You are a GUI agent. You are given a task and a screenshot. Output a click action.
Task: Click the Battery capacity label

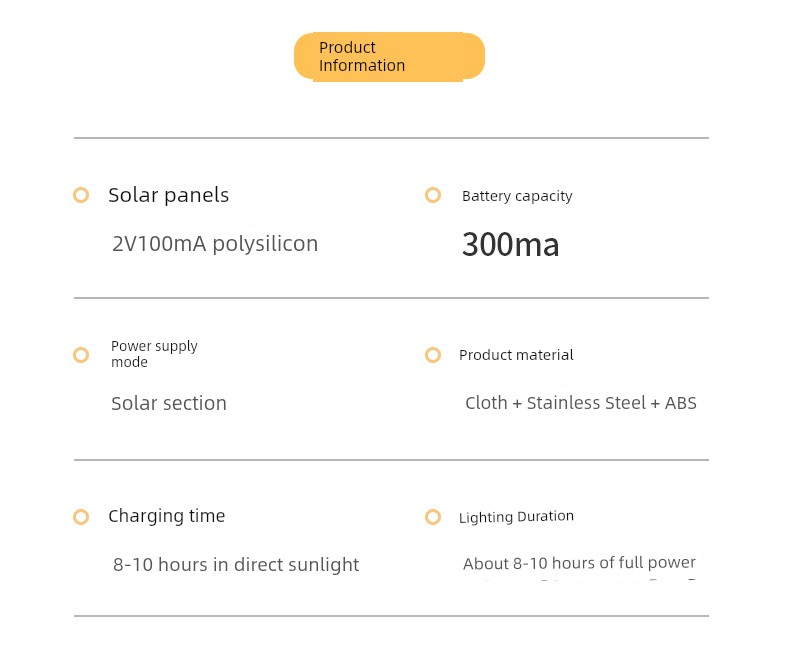tap(517, 196)
